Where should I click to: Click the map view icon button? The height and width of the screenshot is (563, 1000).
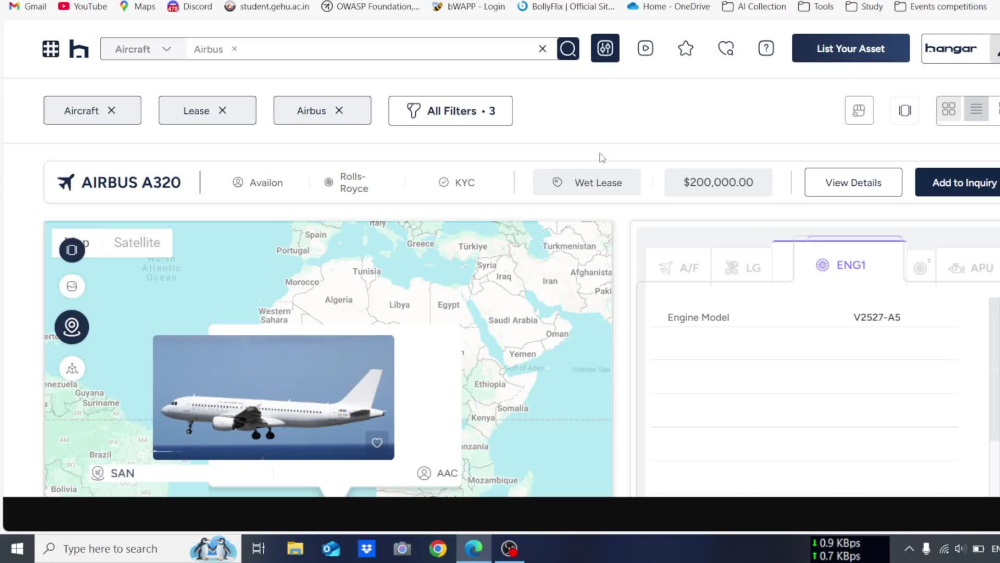point(858,110)
